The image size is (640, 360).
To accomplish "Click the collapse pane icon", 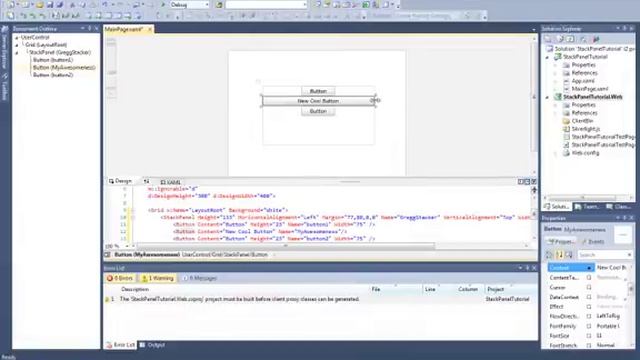I will [x=534, y=182].
